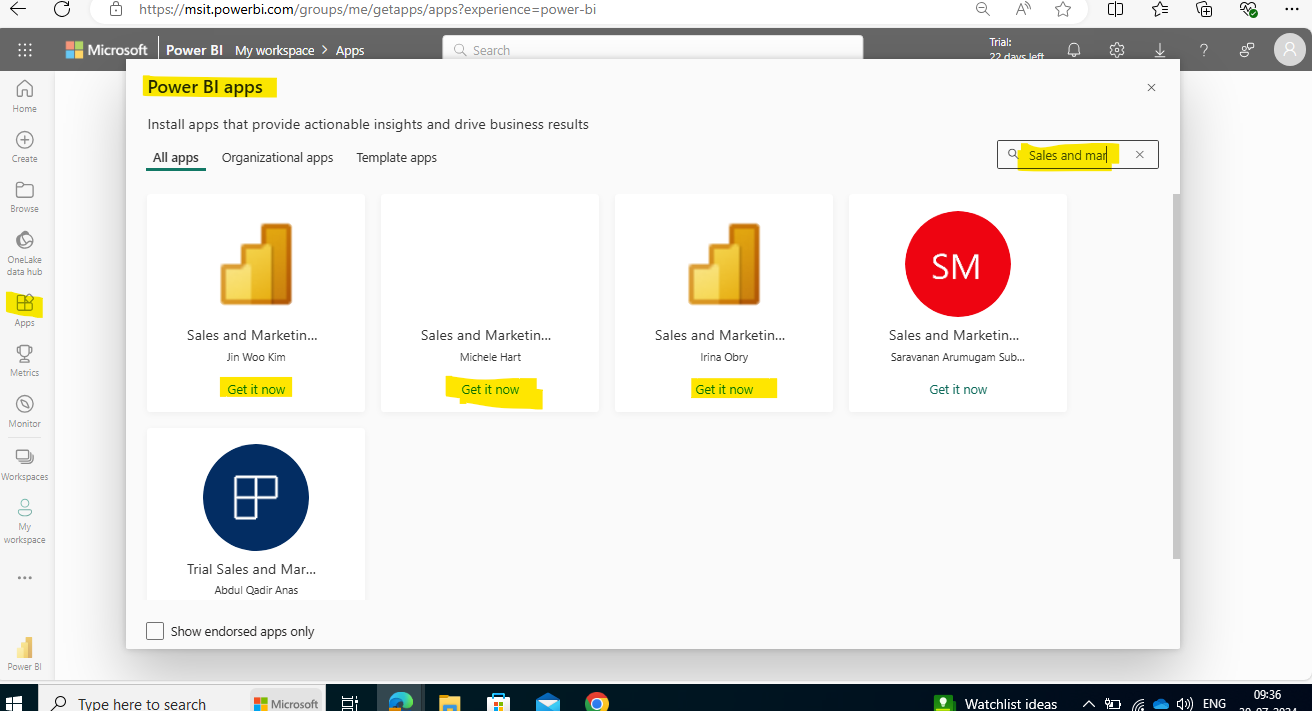This screenshot has height=711, width=1312.
Task: Open the Monitor sidebar item
Action: [x=24, y=411]
